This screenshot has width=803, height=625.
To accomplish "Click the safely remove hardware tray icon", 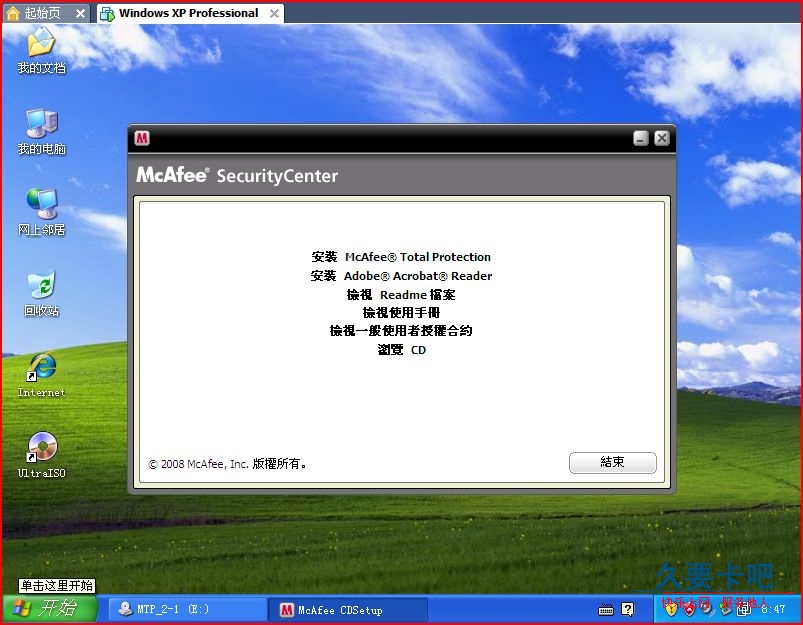I will (726, 609).
